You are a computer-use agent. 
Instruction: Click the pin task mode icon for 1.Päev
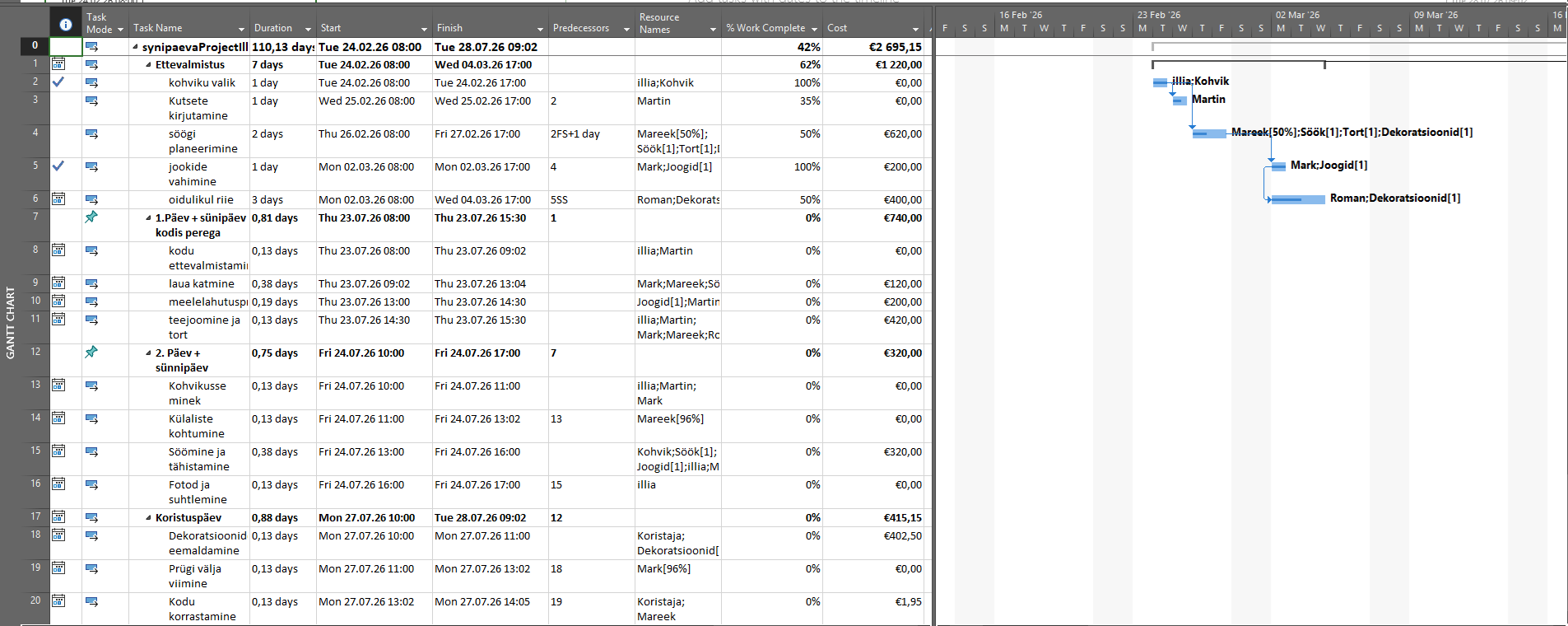click(x=91, y=217)
